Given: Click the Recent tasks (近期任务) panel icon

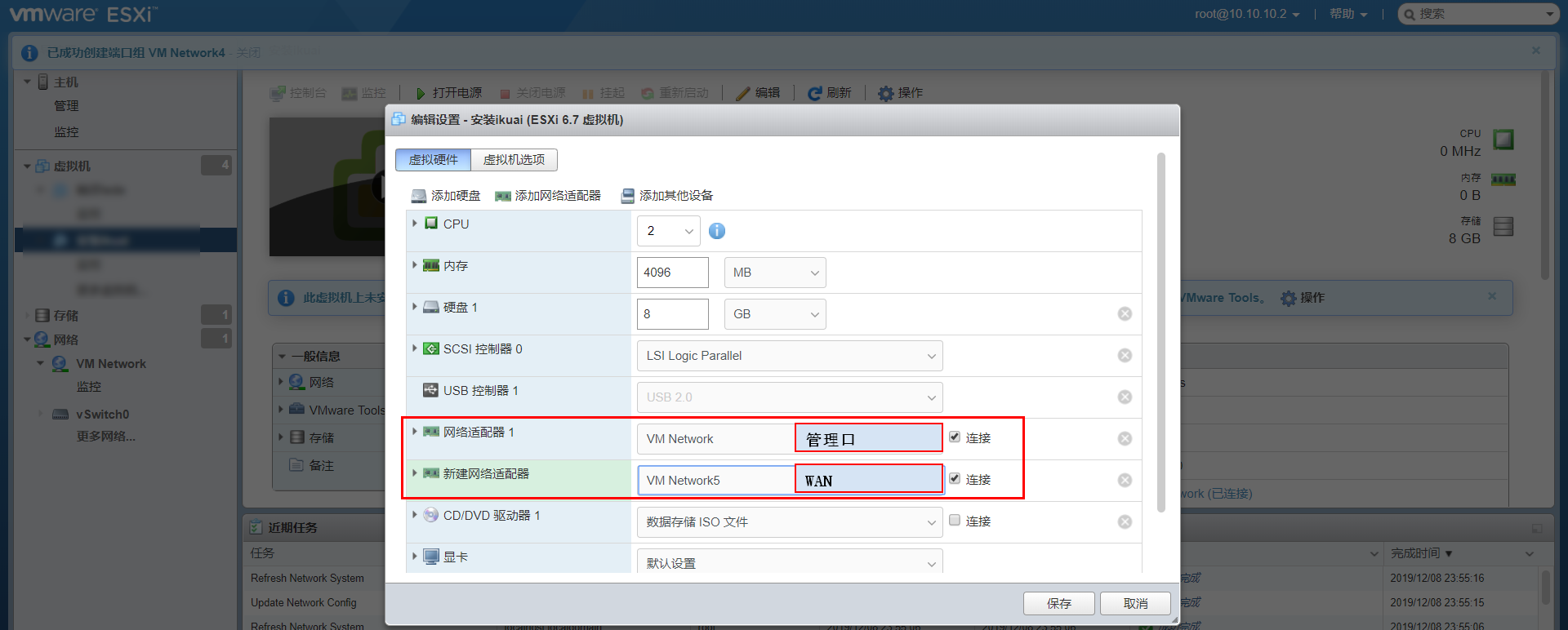Looking at the screenshot, I should point(256,528).
